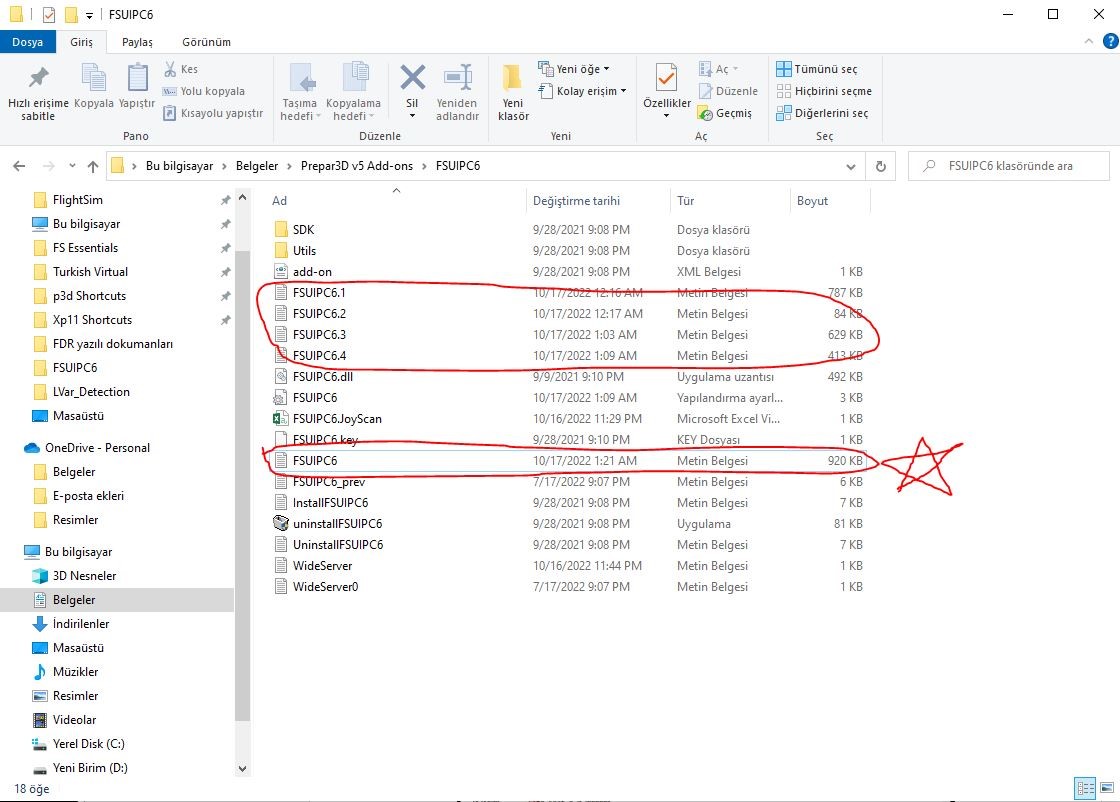The width and height of the screenshot is (1120, 802).
Task: Open Quick Access Toolbar customize dropdown
Action: click(89, 15)
